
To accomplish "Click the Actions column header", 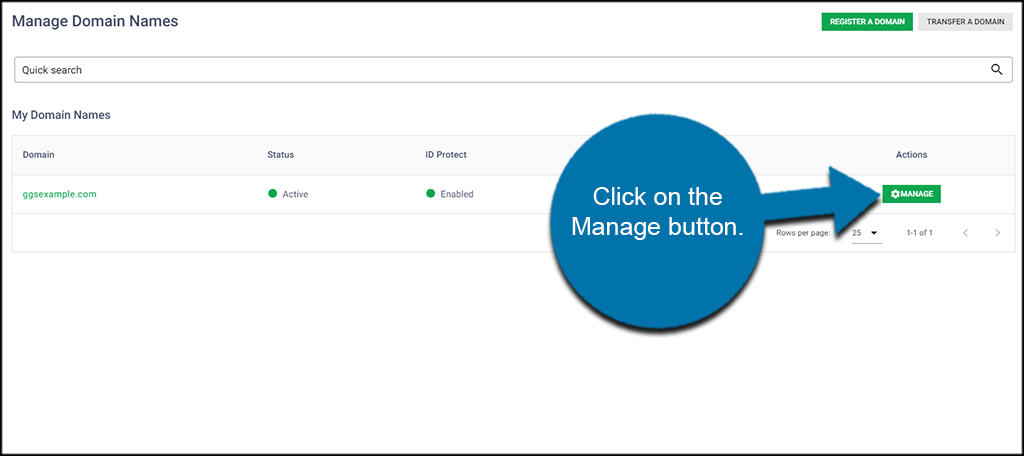I will 911,155.
